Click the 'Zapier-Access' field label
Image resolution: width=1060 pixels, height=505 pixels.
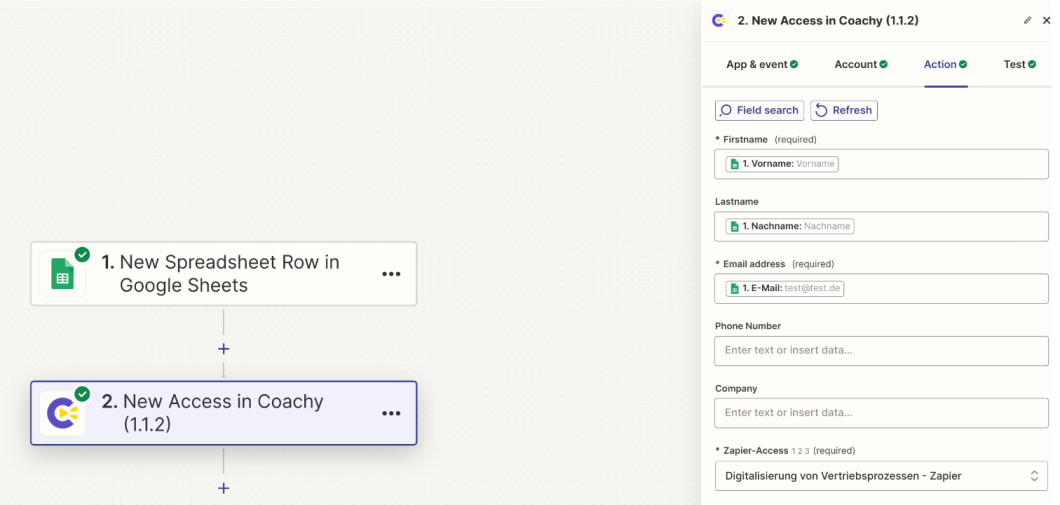756,450
